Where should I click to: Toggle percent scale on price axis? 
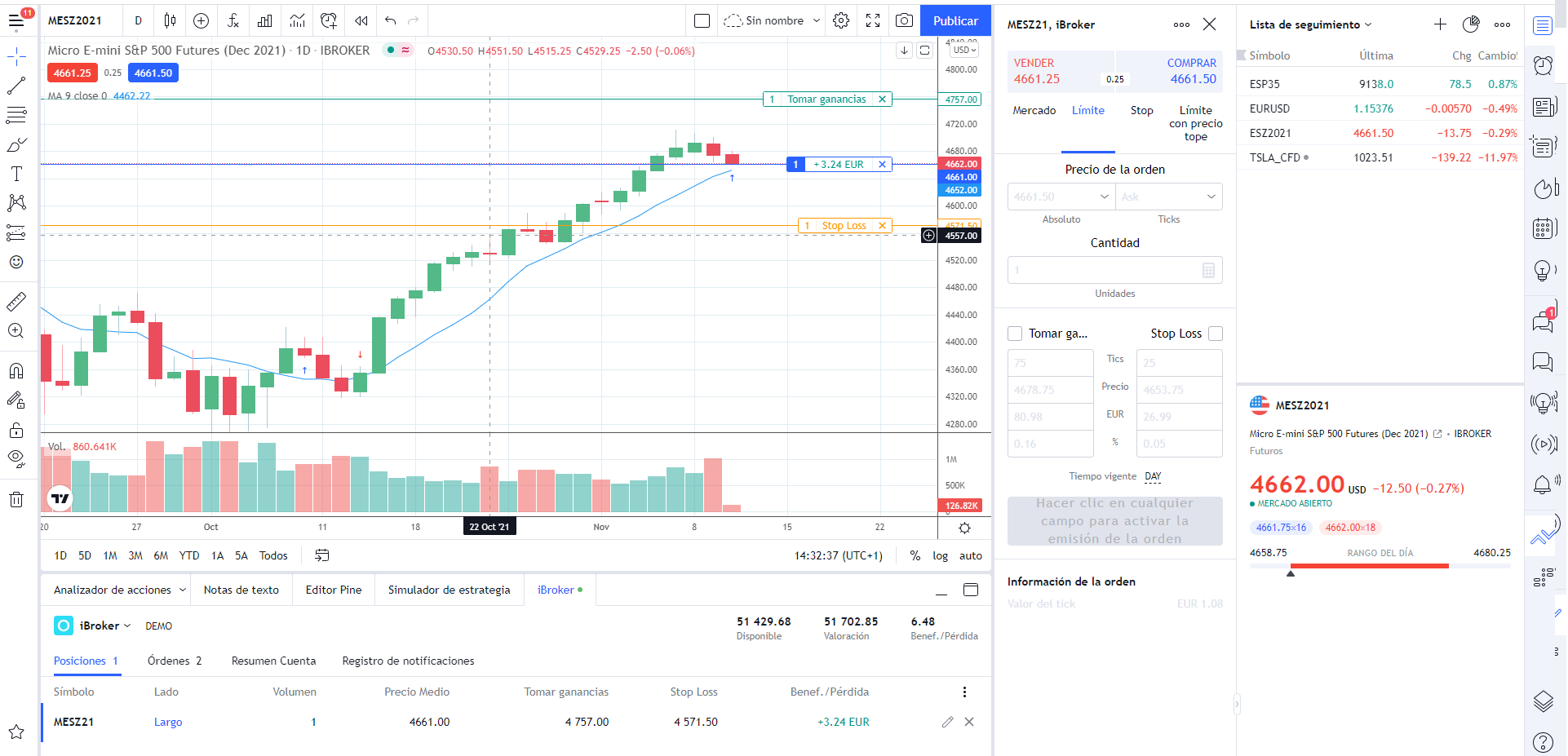coord(915,555)
